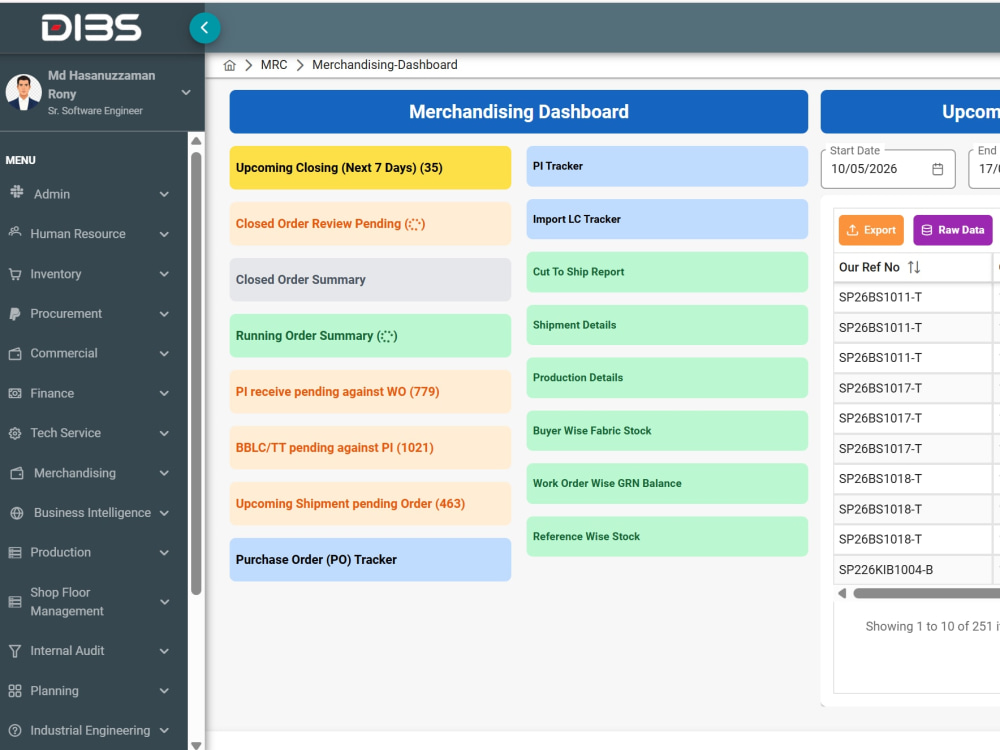The height and width of the screenshot is (750, 1000).
Task: Expand the Procurement chevron
Action: [x=164, y=314]
